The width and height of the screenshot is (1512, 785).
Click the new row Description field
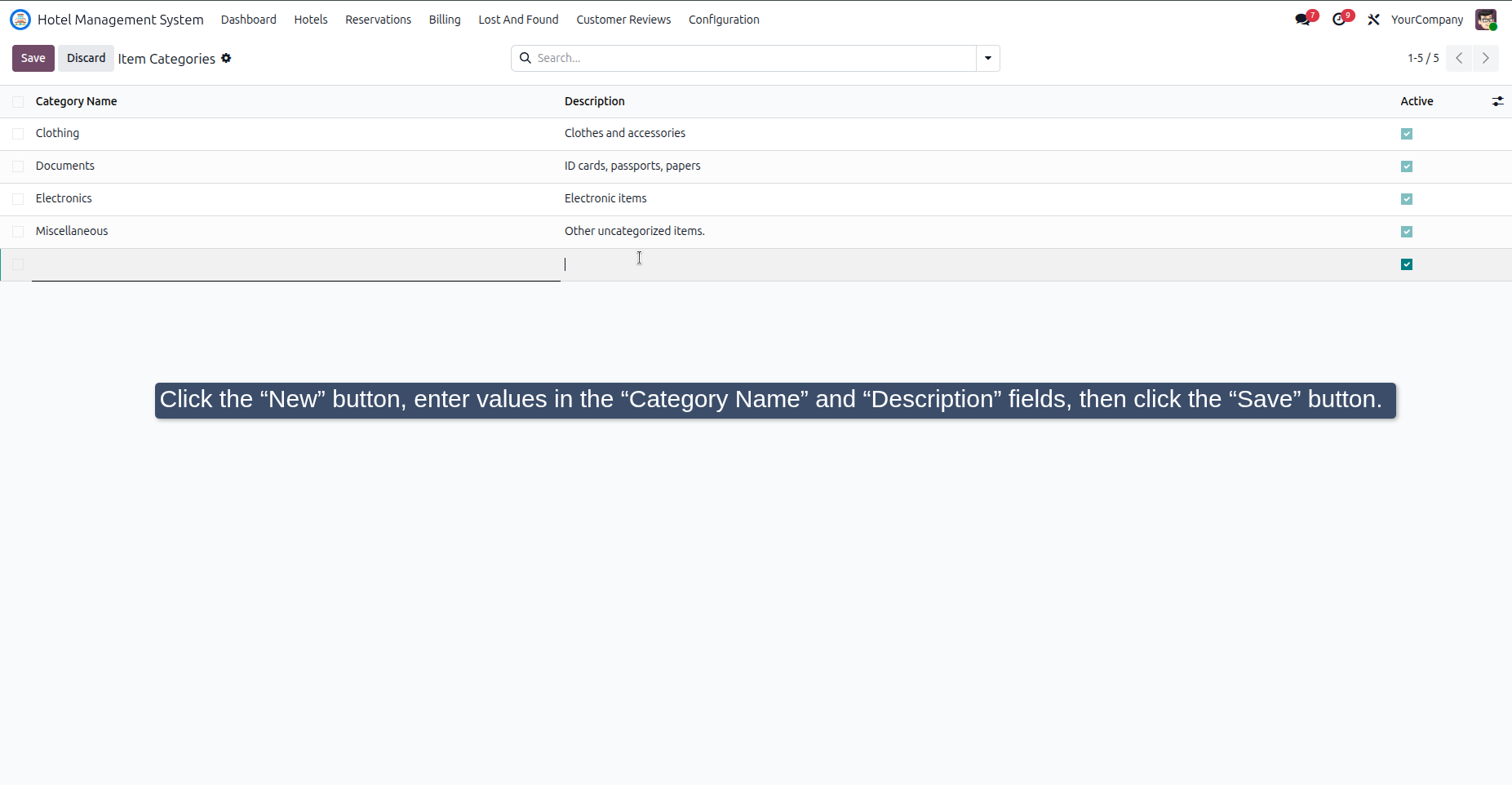point(978,265)
